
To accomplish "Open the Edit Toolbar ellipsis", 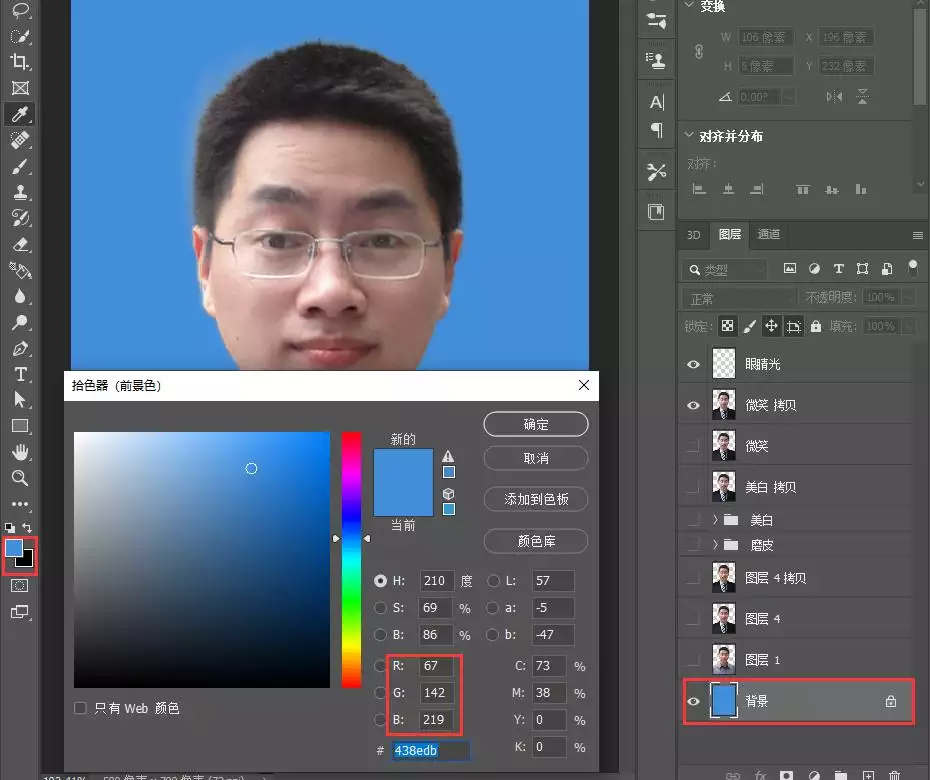I will pyautogui.click(x=20, y=504).
